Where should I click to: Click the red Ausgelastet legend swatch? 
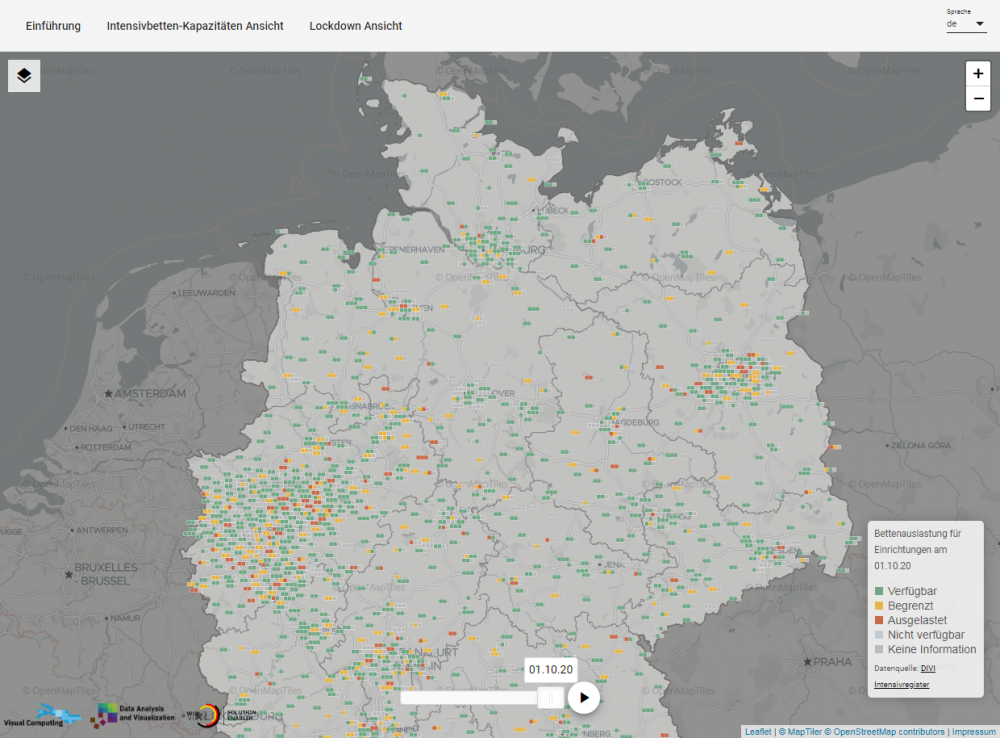[879, 620]
